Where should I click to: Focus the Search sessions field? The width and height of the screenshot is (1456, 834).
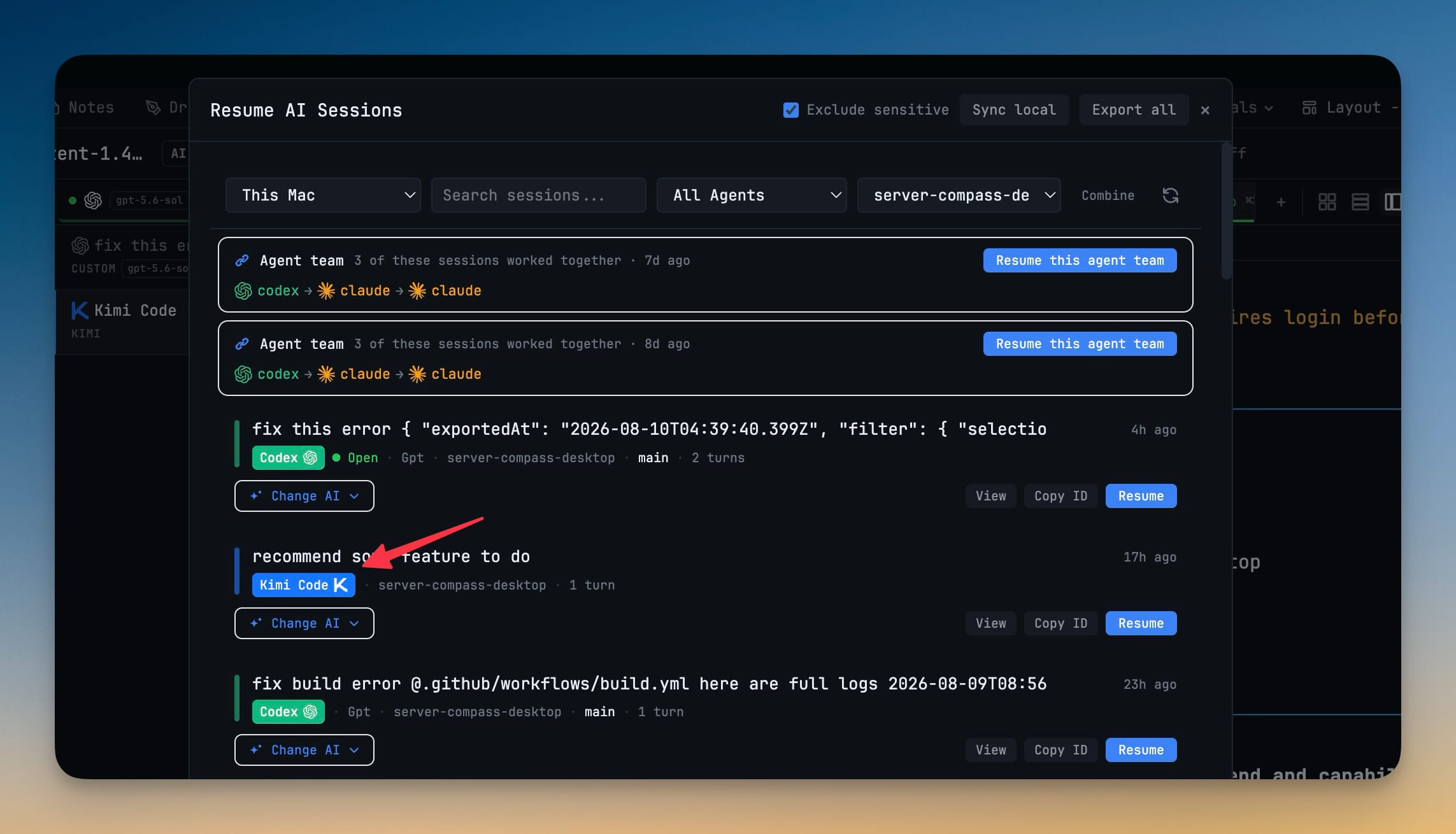pyautogui.click(x=538, y=195)
